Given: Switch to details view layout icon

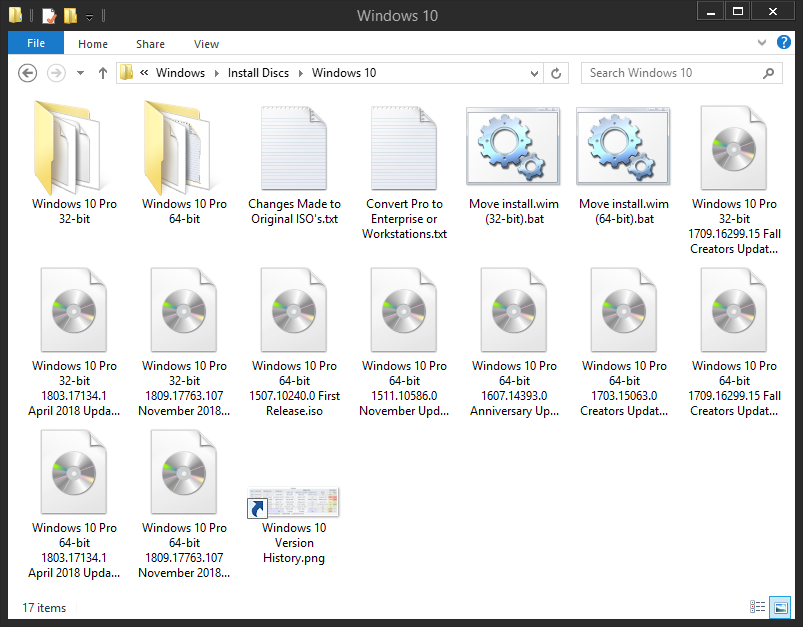Looking at the screenshot, I should click(x=757, y=607).
